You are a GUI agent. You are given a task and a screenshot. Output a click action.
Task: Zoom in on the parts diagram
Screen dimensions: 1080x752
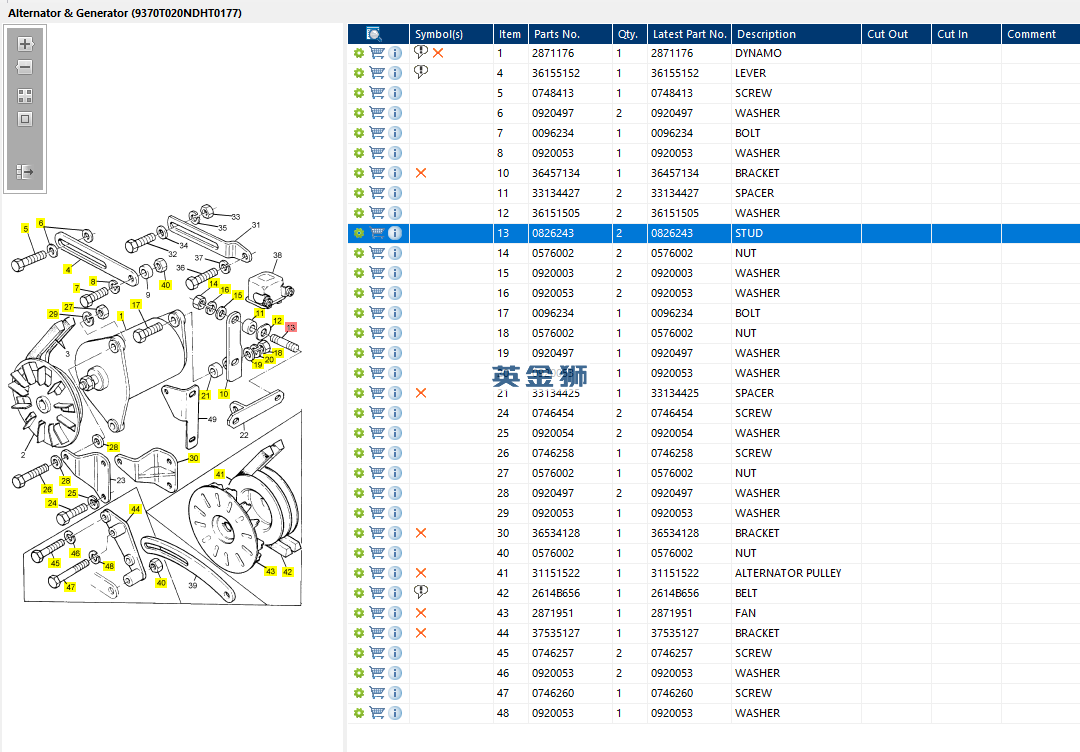[x=25, y=44]
